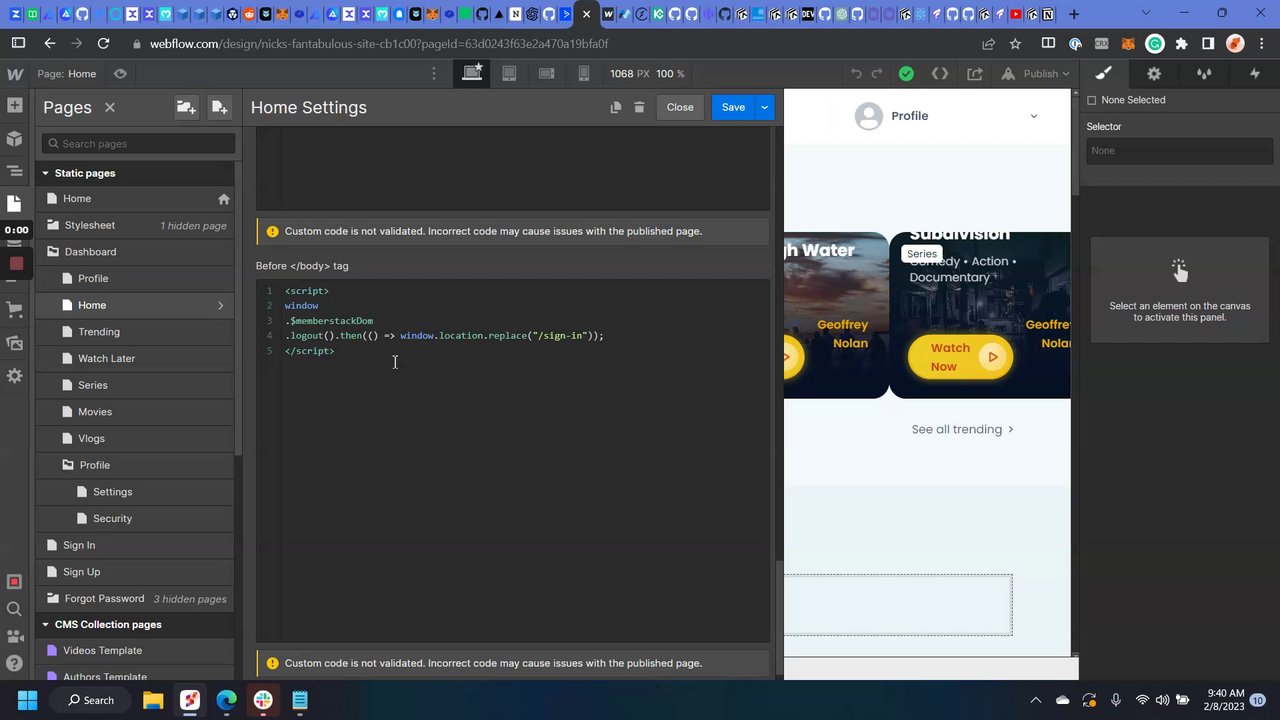Open the Help question mark icon
The image size is (1280, 720).
[14, 663]
